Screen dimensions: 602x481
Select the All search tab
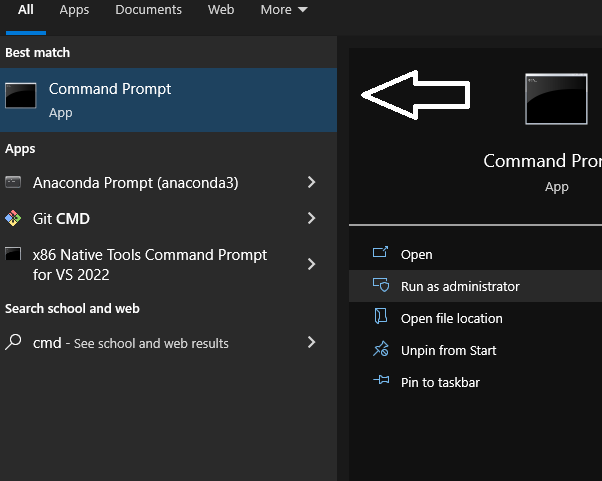[26, 10]
